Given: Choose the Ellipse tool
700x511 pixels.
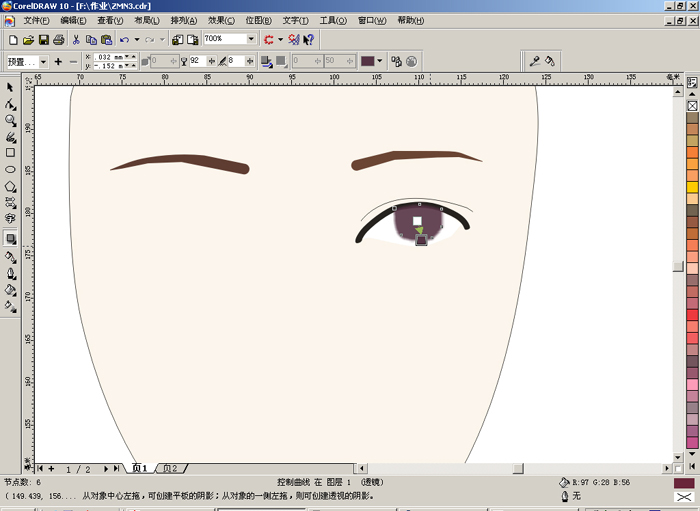Looking at the screenshot, I should click(x=10, y=169).
